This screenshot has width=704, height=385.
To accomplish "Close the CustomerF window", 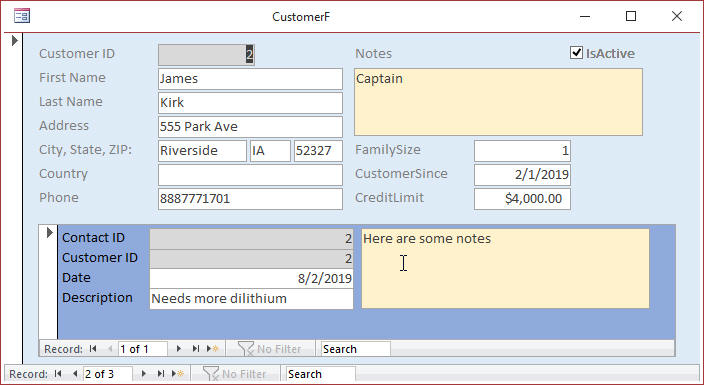I will click(677, 17).
